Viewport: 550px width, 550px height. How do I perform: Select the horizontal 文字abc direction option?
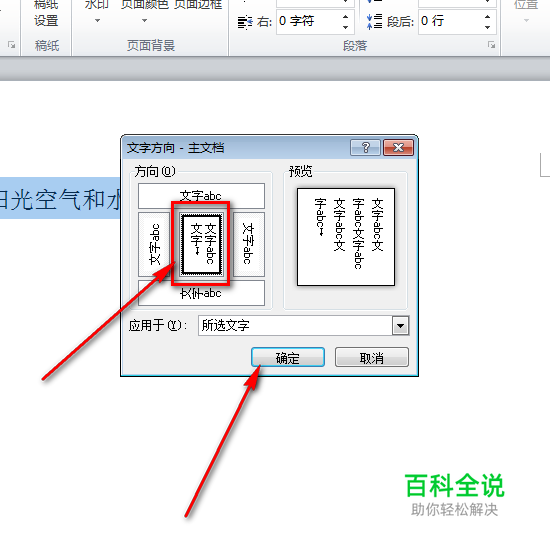201,196
